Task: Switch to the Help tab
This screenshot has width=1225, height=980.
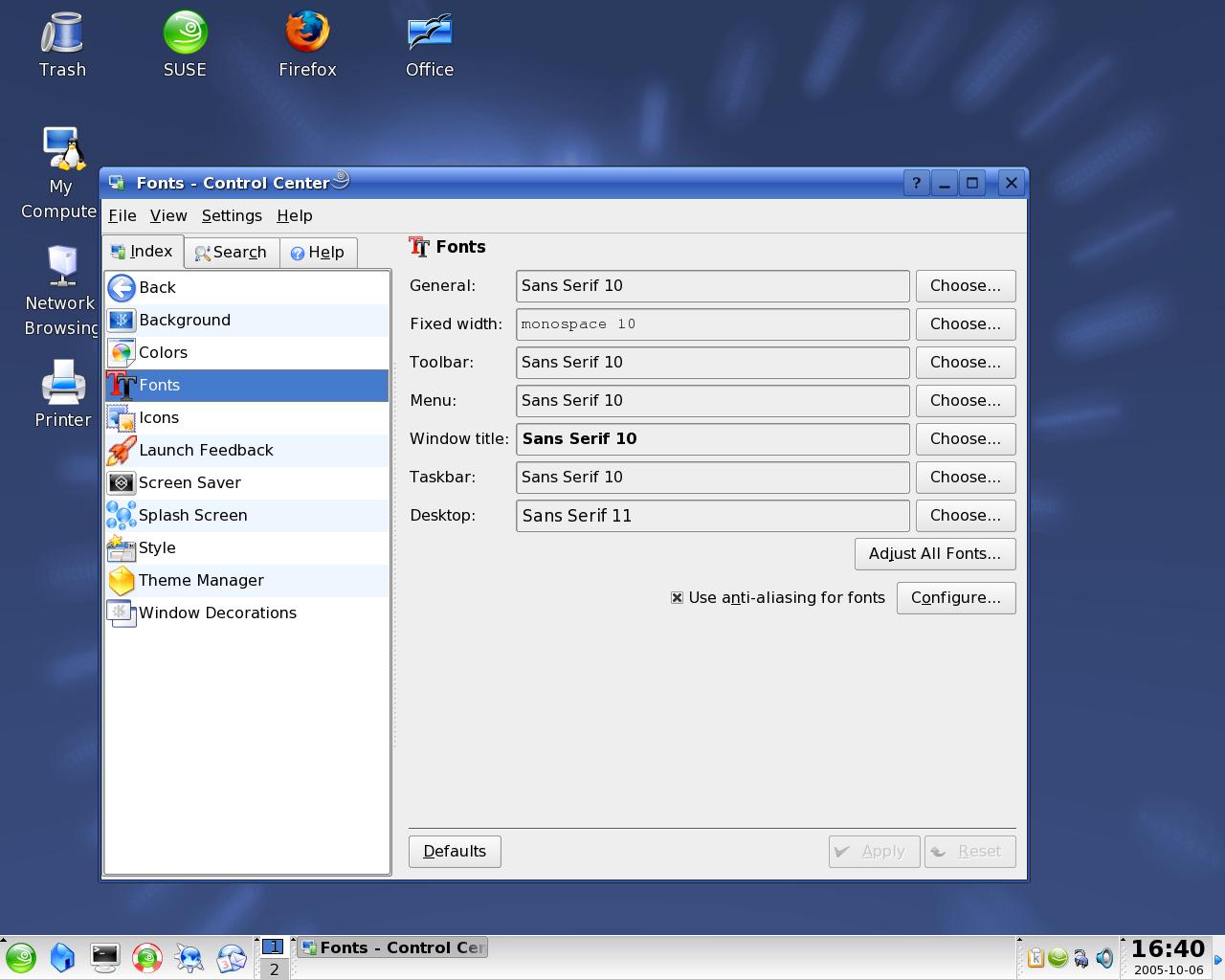Action: point(318,252)
